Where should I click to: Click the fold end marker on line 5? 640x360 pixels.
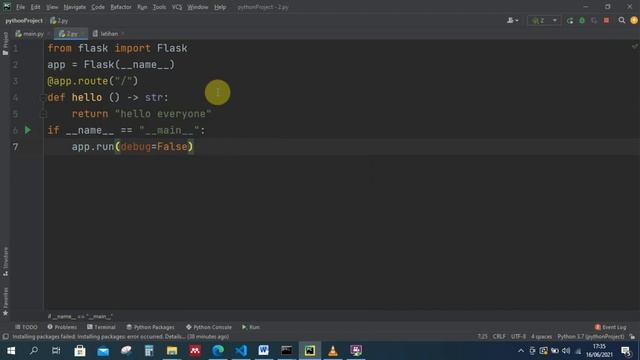point(43,114)
